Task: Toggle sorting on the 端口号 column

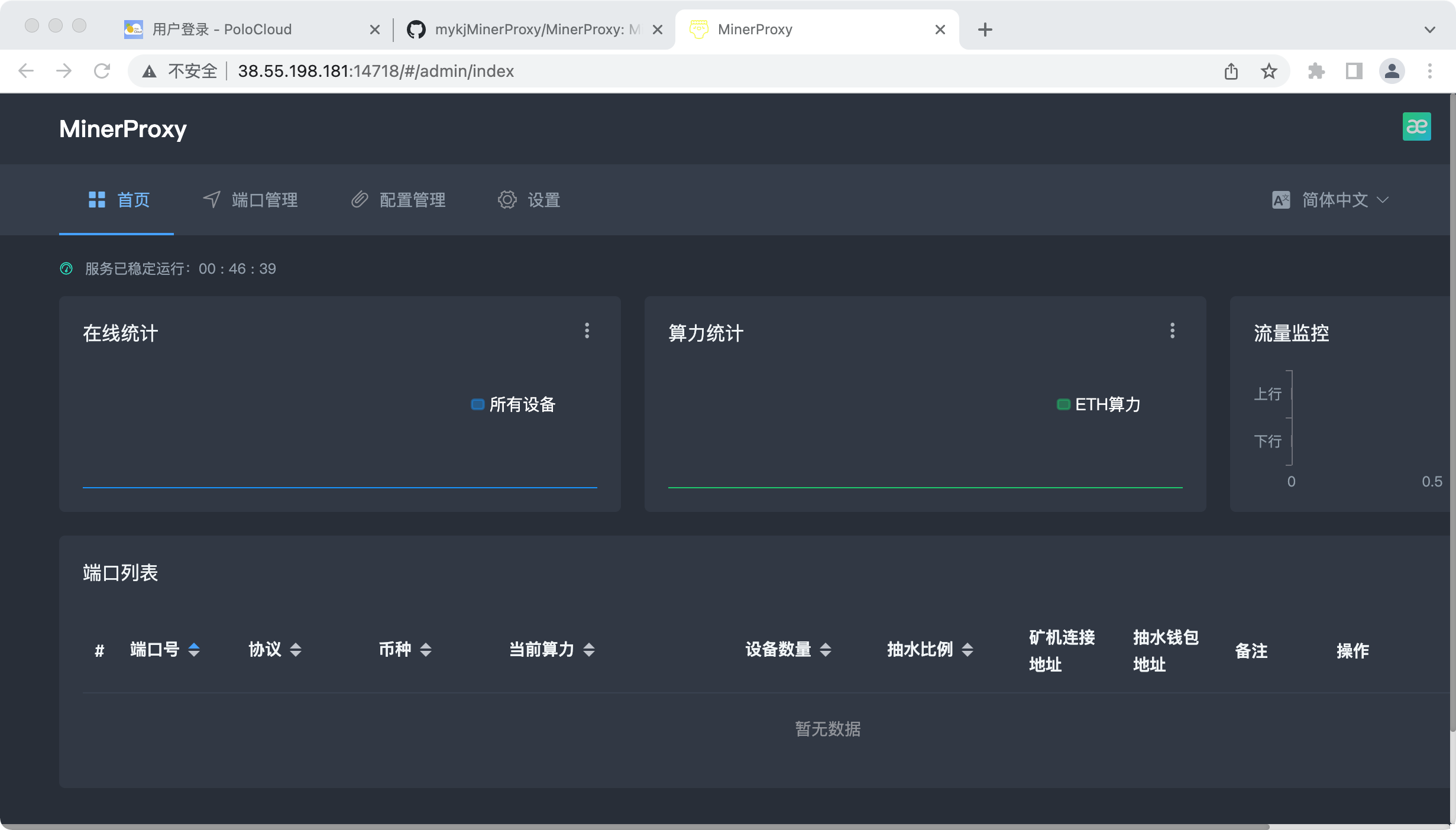Action: pos(193,650)
